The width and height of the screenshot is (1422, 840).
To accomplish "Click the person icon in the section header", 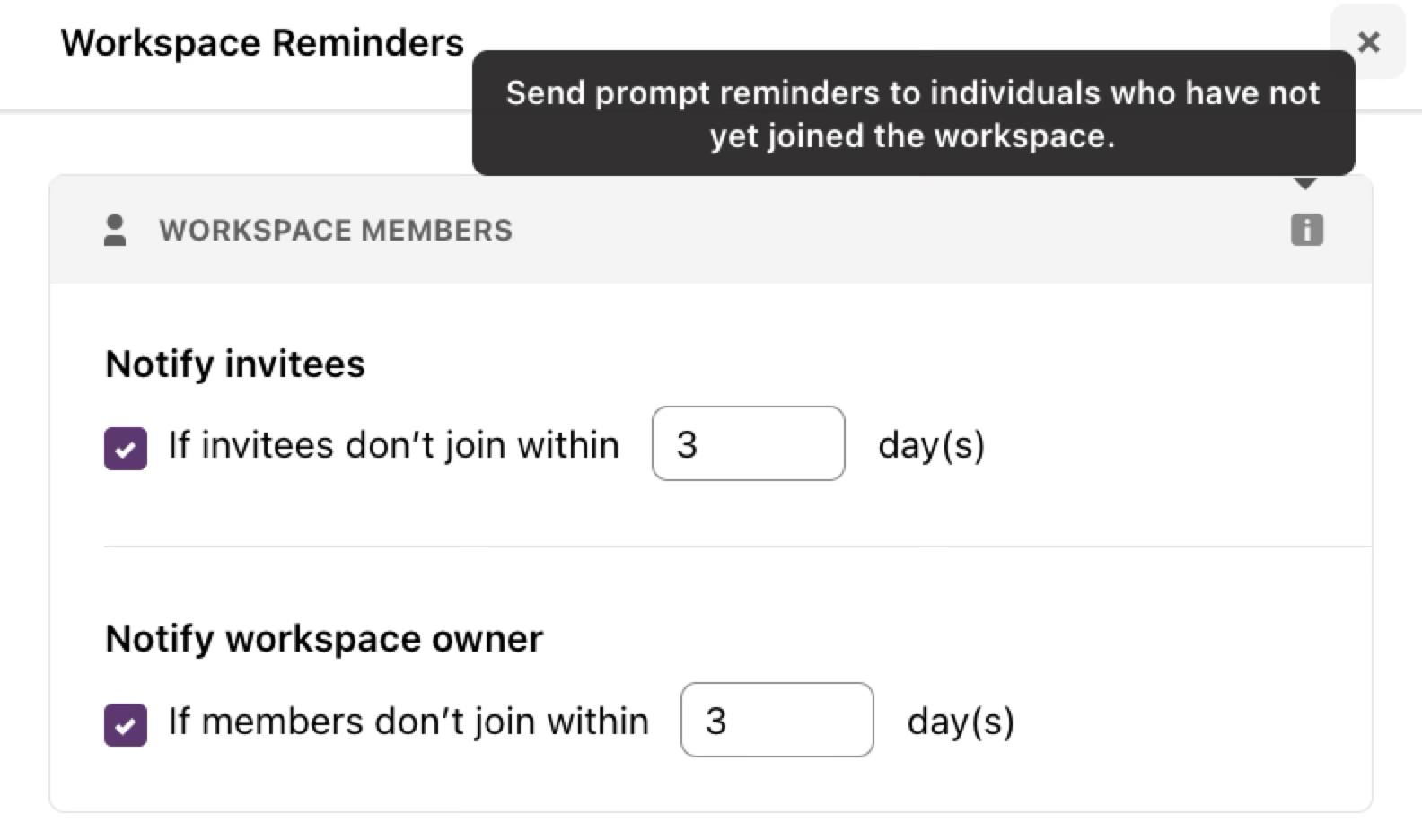I will coord(115,230).
